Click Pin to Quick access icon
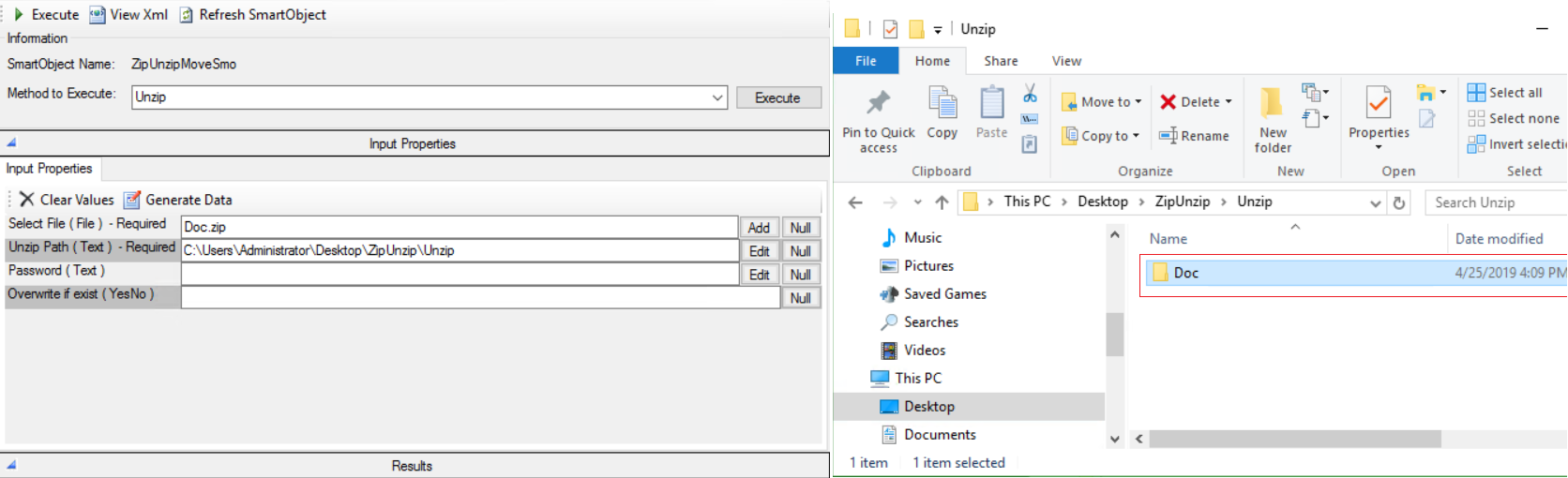Screen dimensions: 1568x478 [878, 103]
